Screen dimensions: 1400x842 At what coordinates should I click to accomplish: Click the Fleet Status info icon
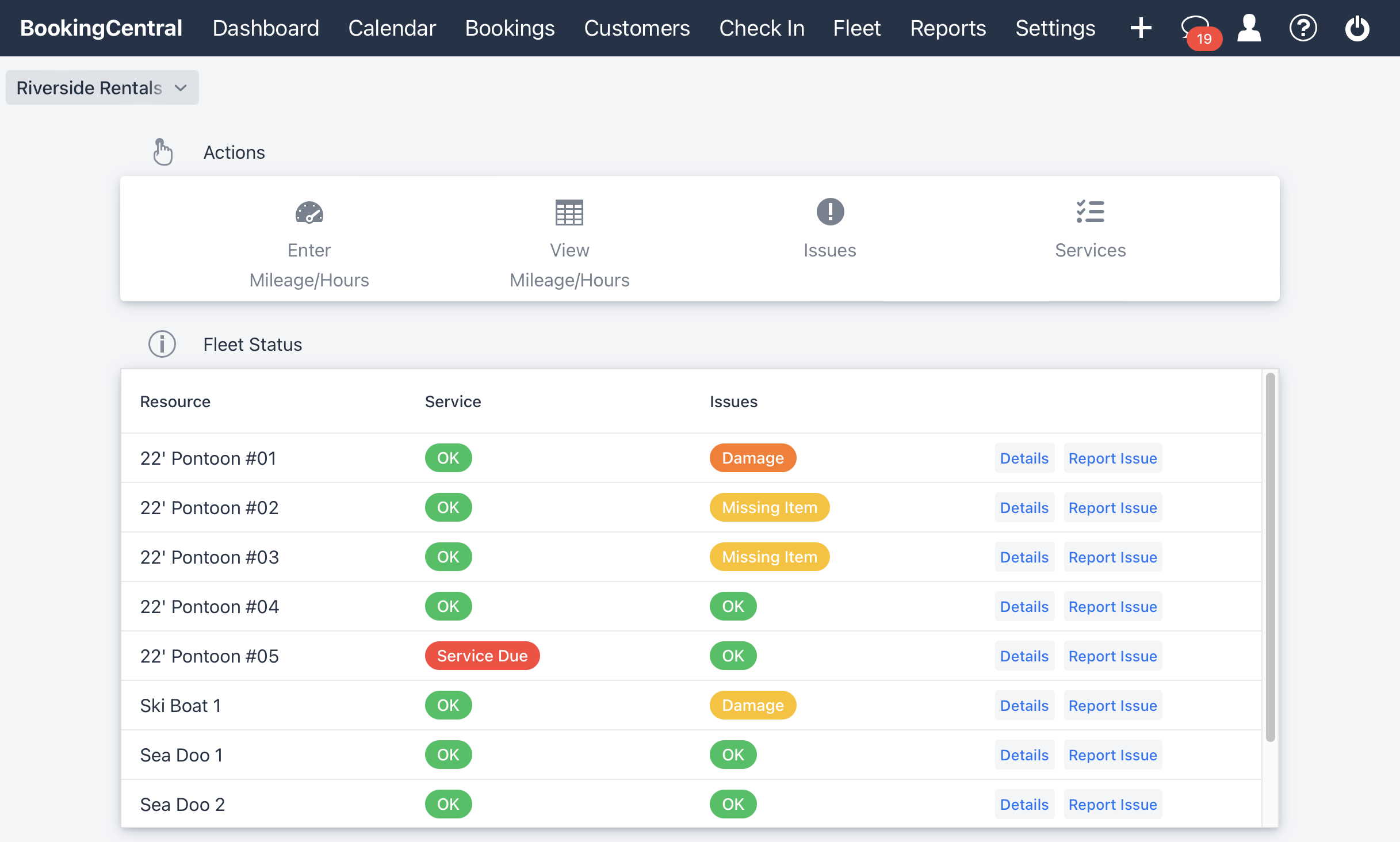[162, 344]
